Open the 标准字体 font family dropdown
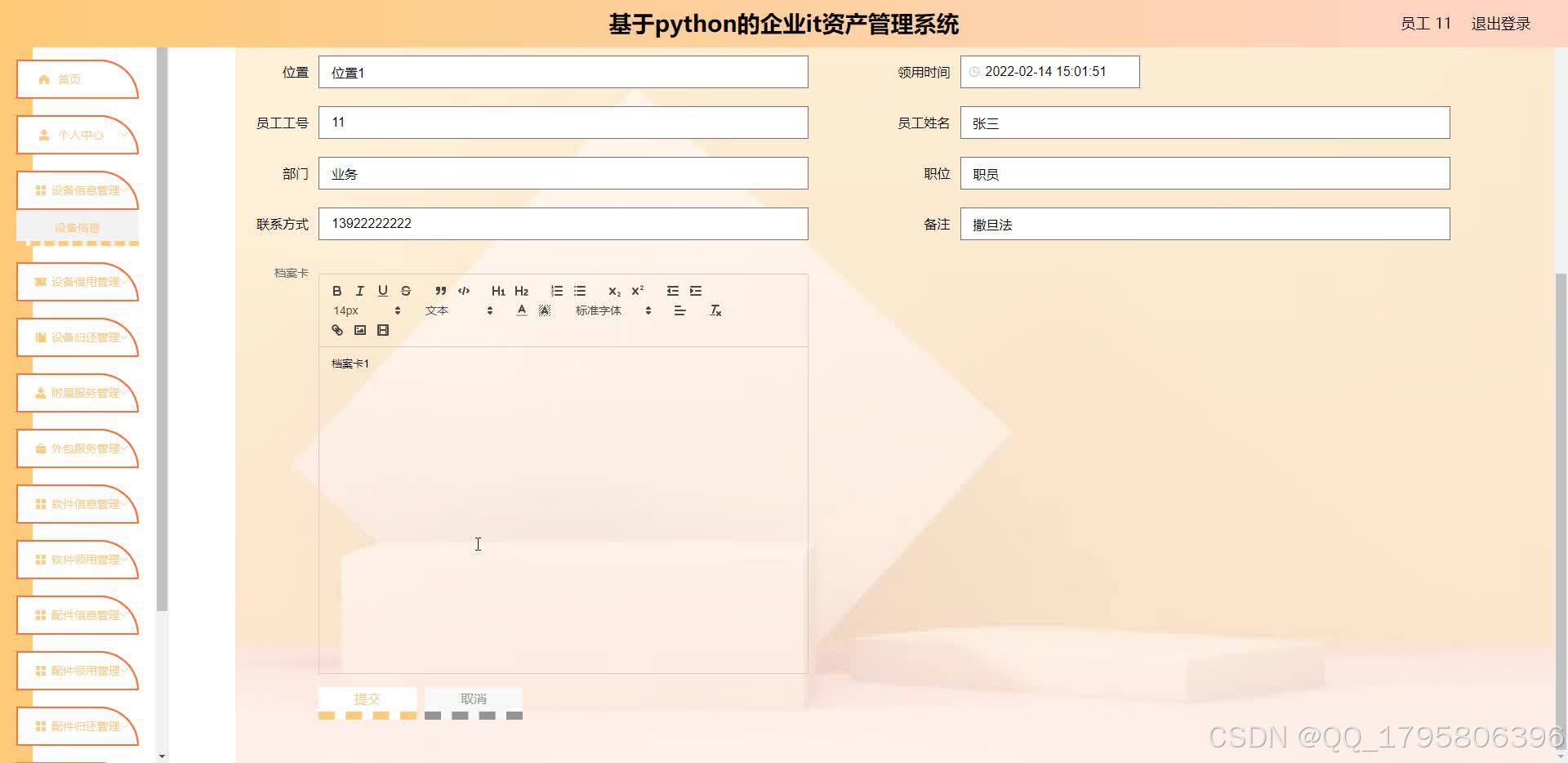 613,310
